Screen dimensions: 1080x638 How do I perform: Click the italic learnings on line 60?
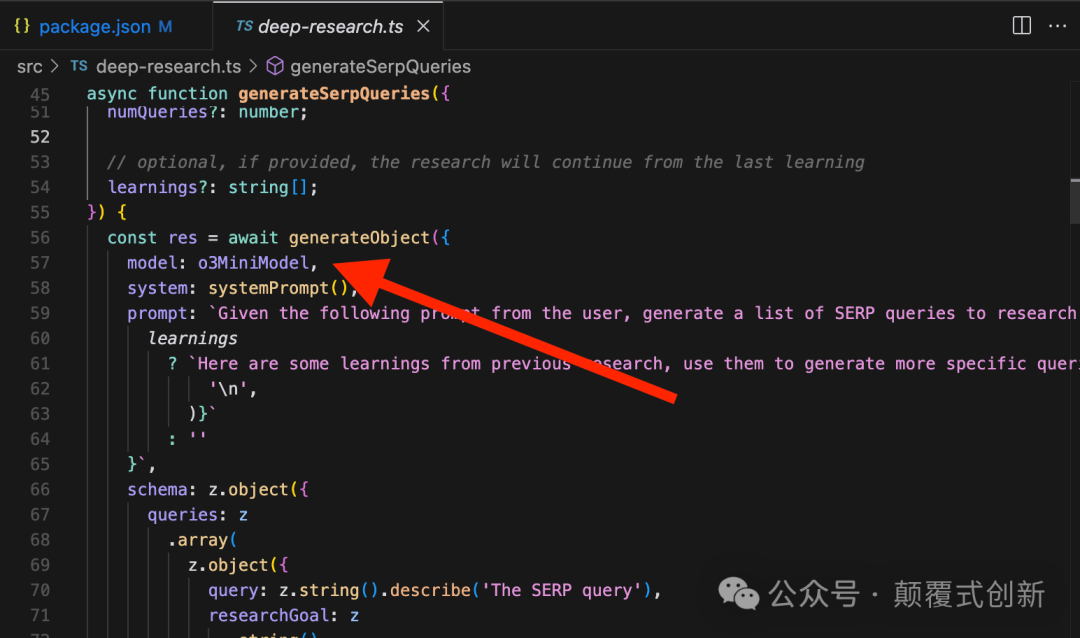(x=192, y=338)
